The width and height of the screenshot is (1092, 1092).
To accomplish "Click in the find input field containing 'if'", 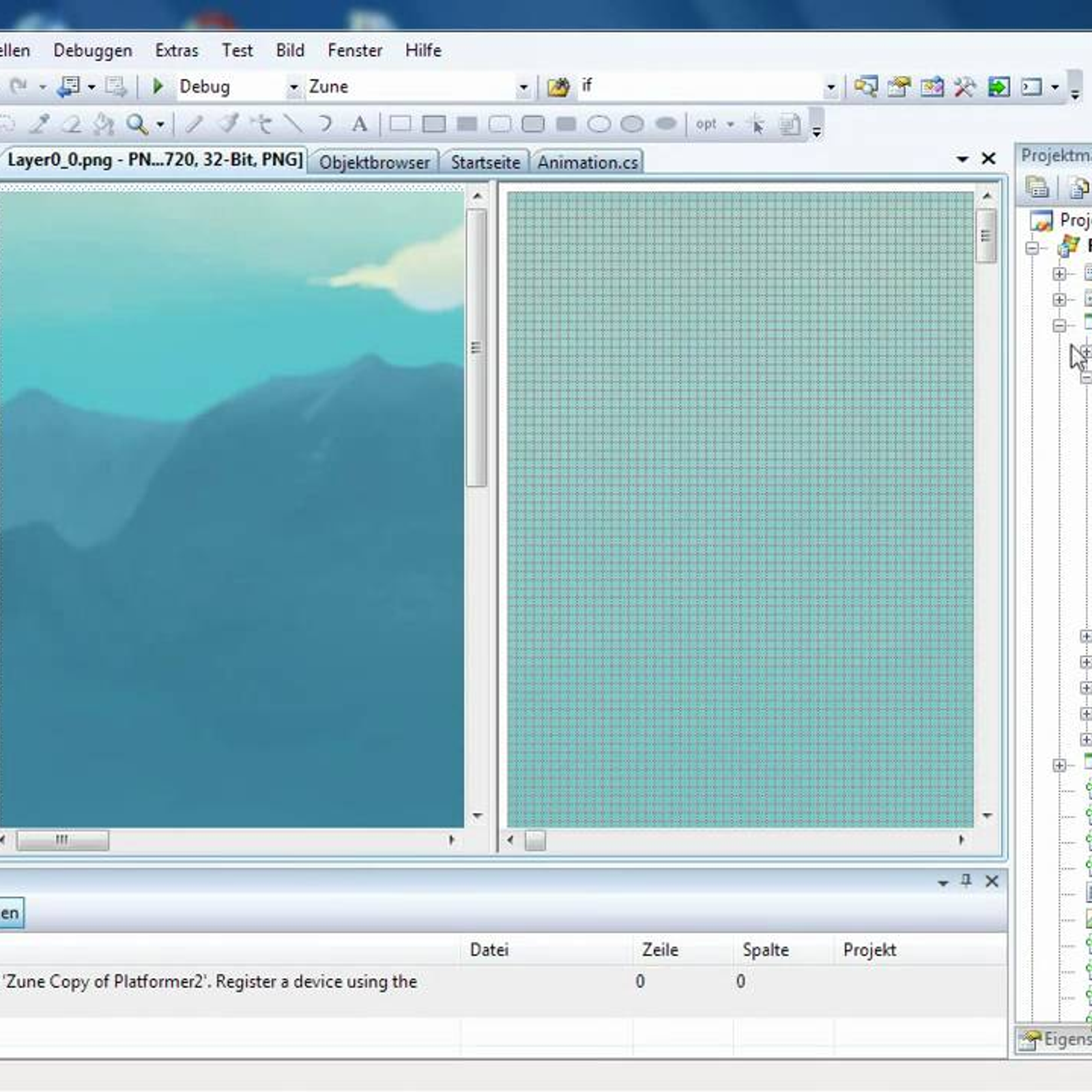I will 700,87.
